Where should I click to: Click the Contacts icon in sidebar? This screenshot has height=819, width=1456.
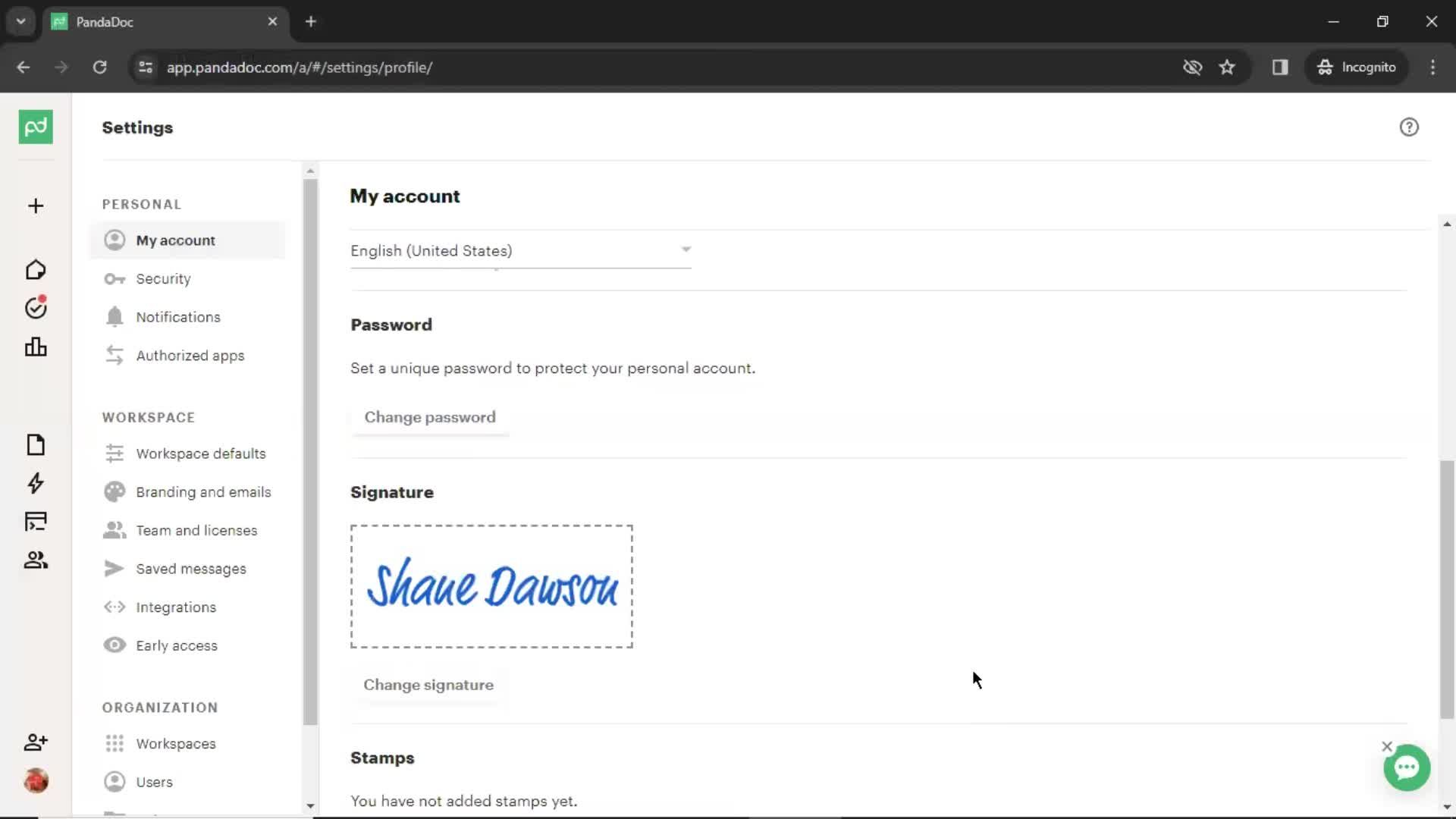click(x=36, y=560)
